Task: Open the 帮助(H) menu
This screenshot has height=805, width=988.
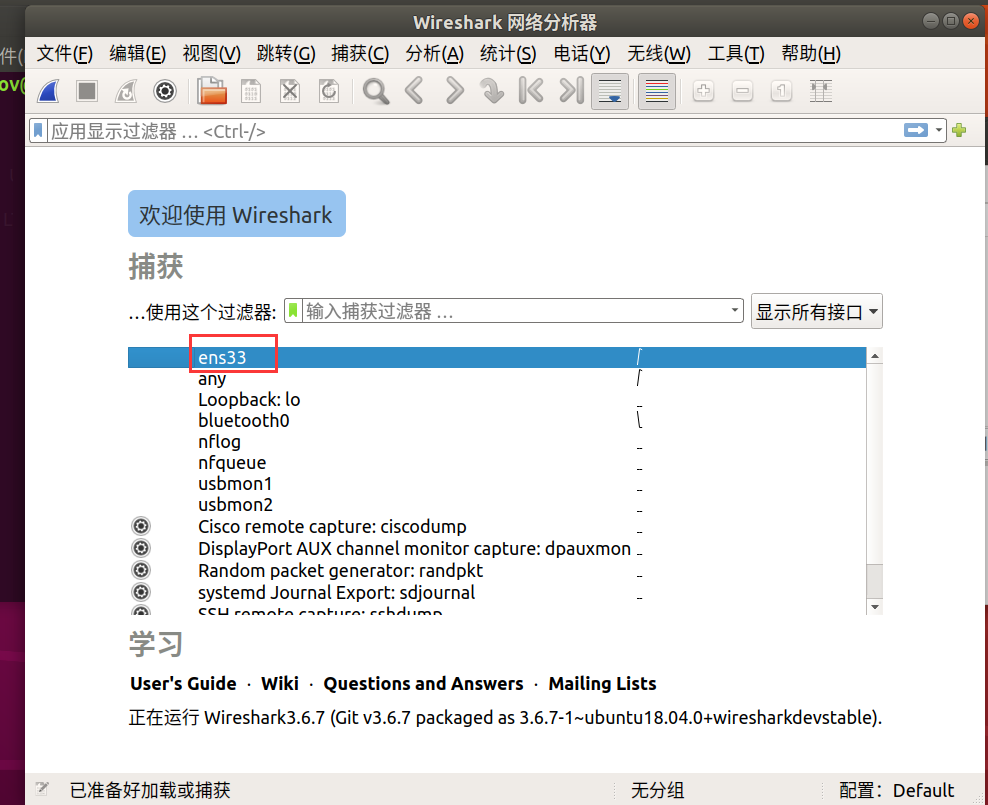Action: 810,54
